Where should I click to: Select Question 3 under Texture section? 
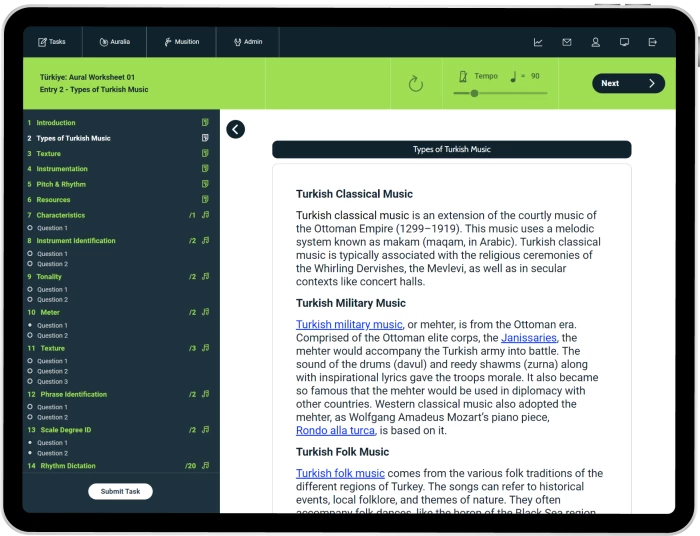(52, 382)
